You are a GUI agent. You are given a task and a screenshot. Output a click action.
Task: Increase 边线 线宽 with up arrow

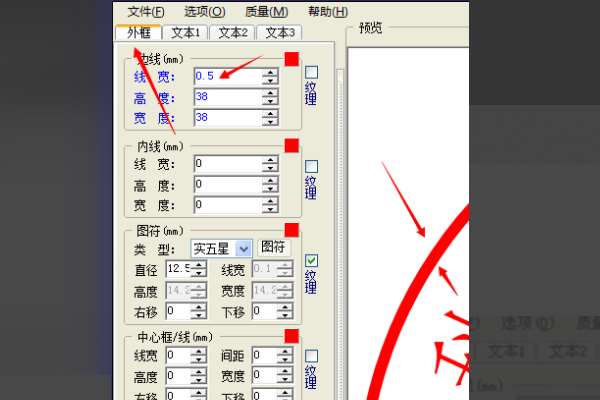tap(270, 73)
